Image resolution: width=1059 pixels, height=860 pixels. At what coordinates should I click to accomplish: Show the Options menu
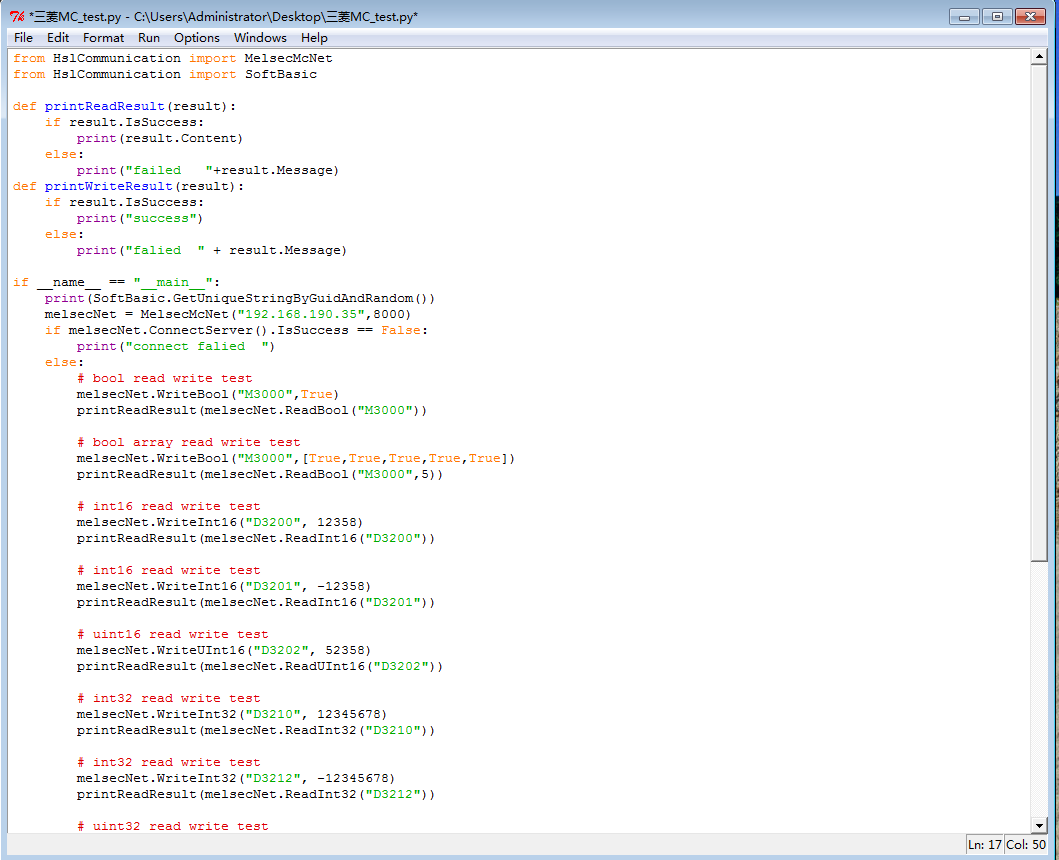tap(196, 37)
